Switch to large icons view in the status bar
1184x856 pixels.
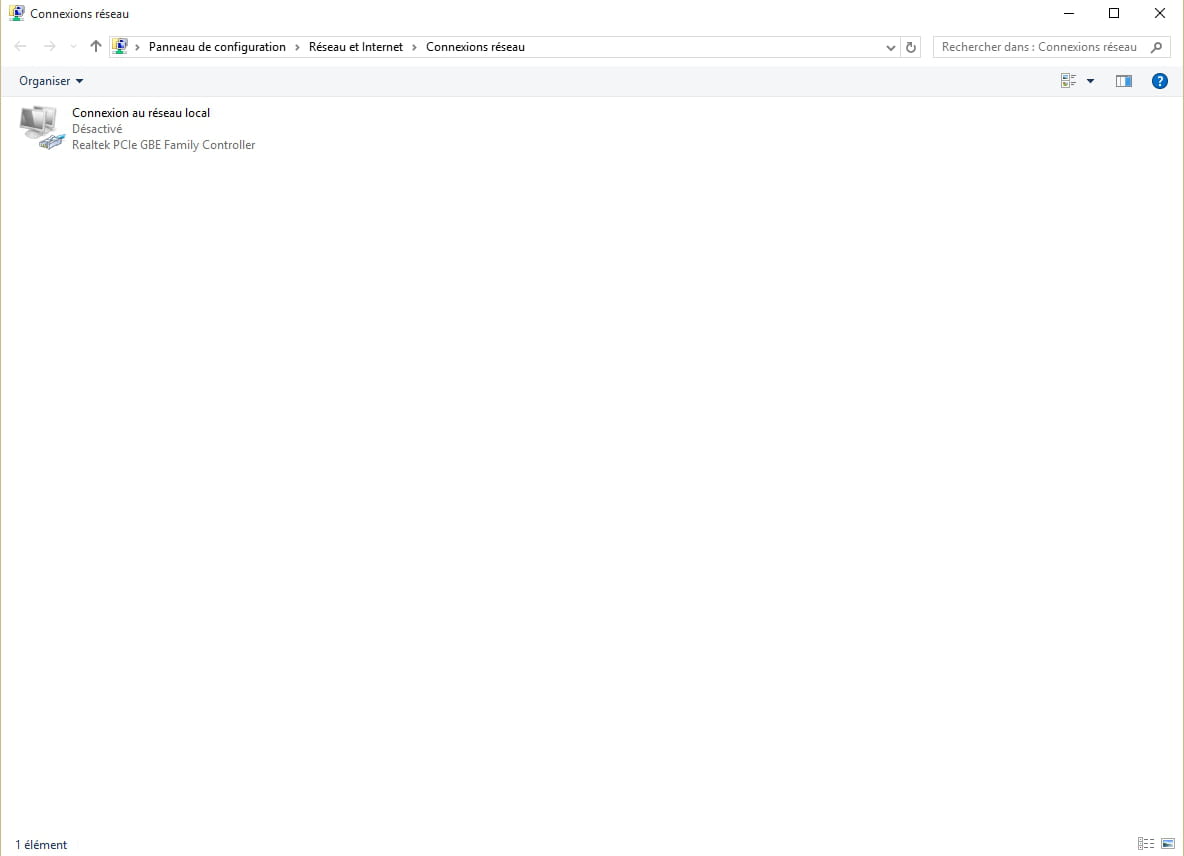1168,845
